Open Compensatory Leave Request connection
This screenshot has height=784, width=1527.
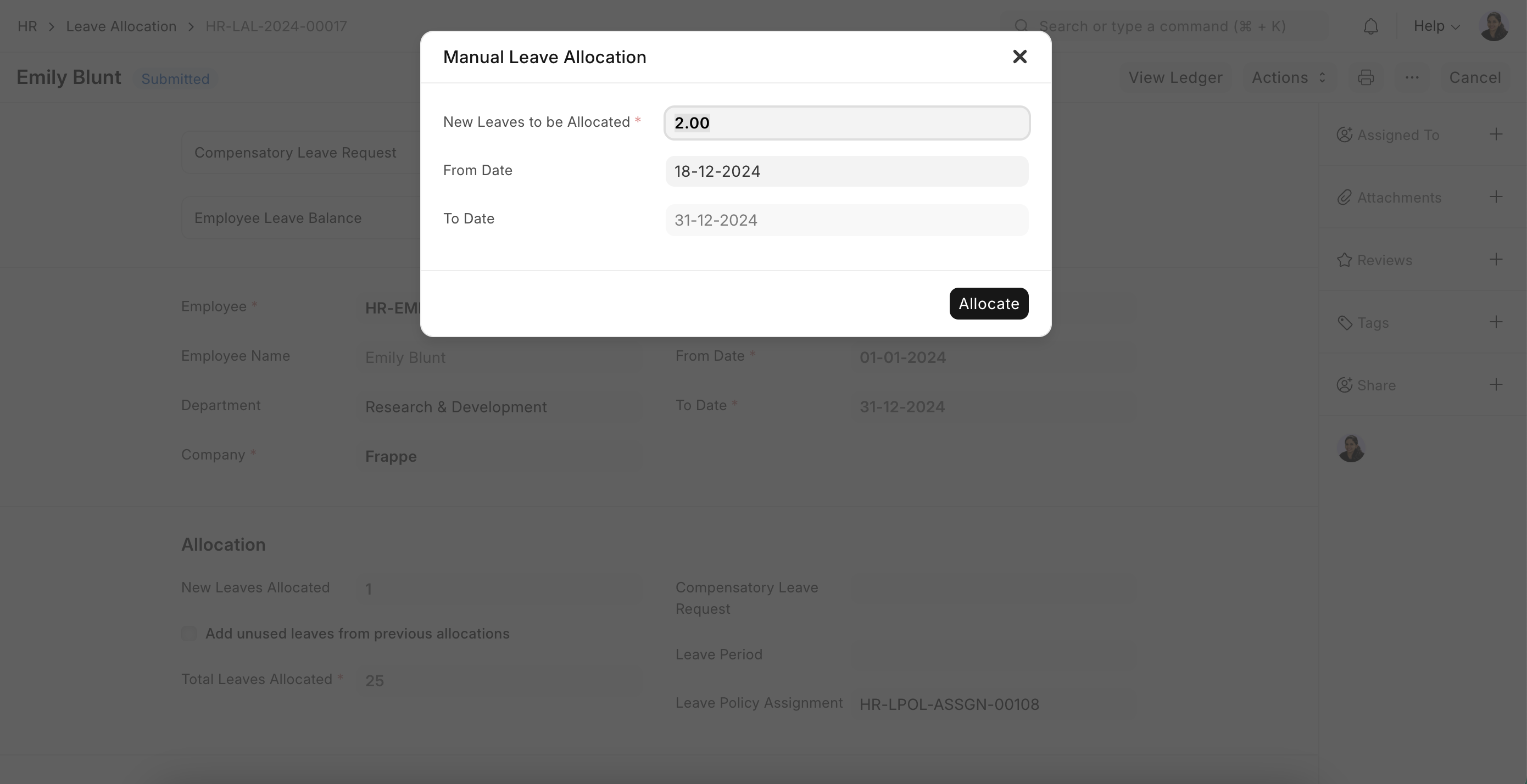coord(295,152)
